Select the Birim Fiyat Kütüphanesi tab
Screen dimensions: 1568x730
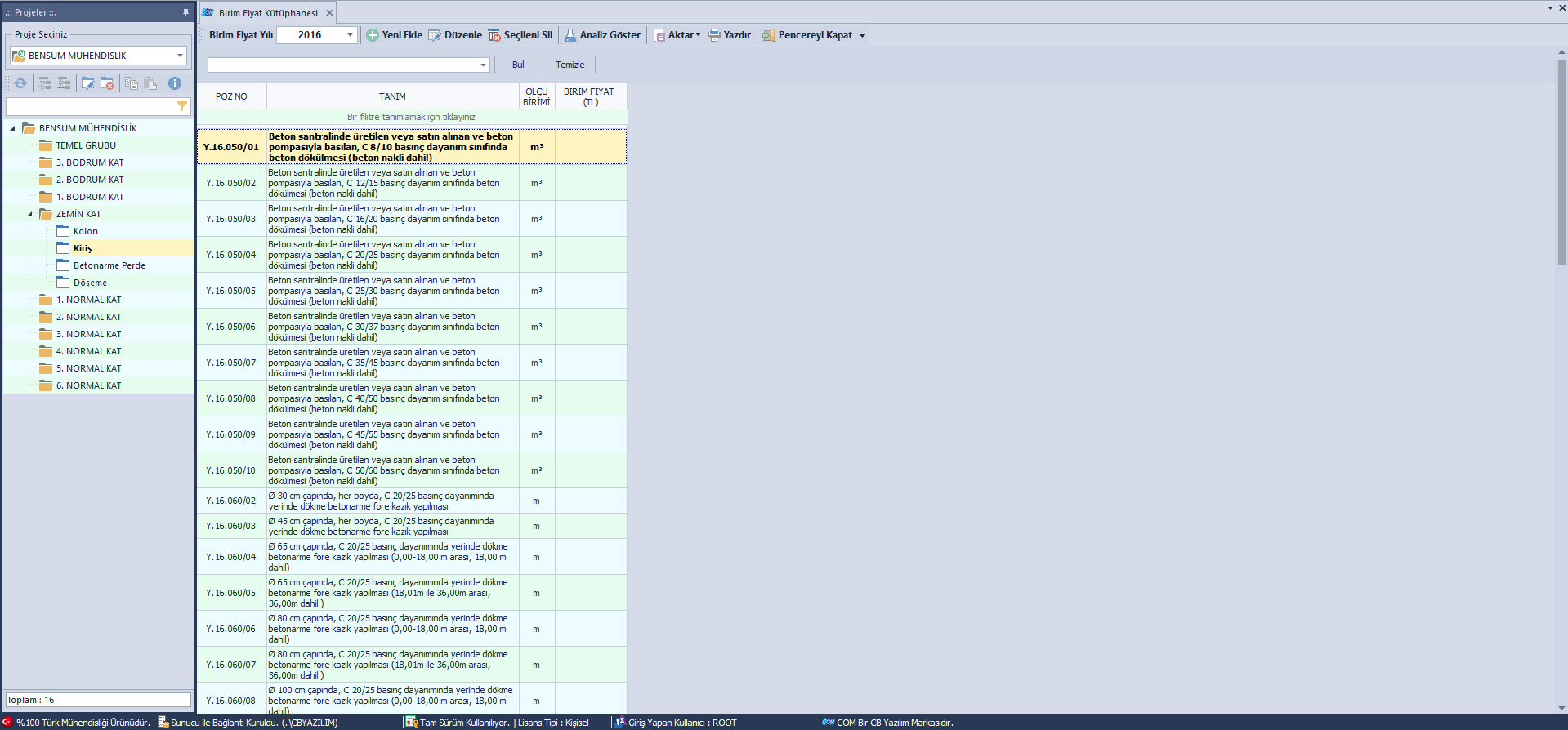tap(268, 13)
